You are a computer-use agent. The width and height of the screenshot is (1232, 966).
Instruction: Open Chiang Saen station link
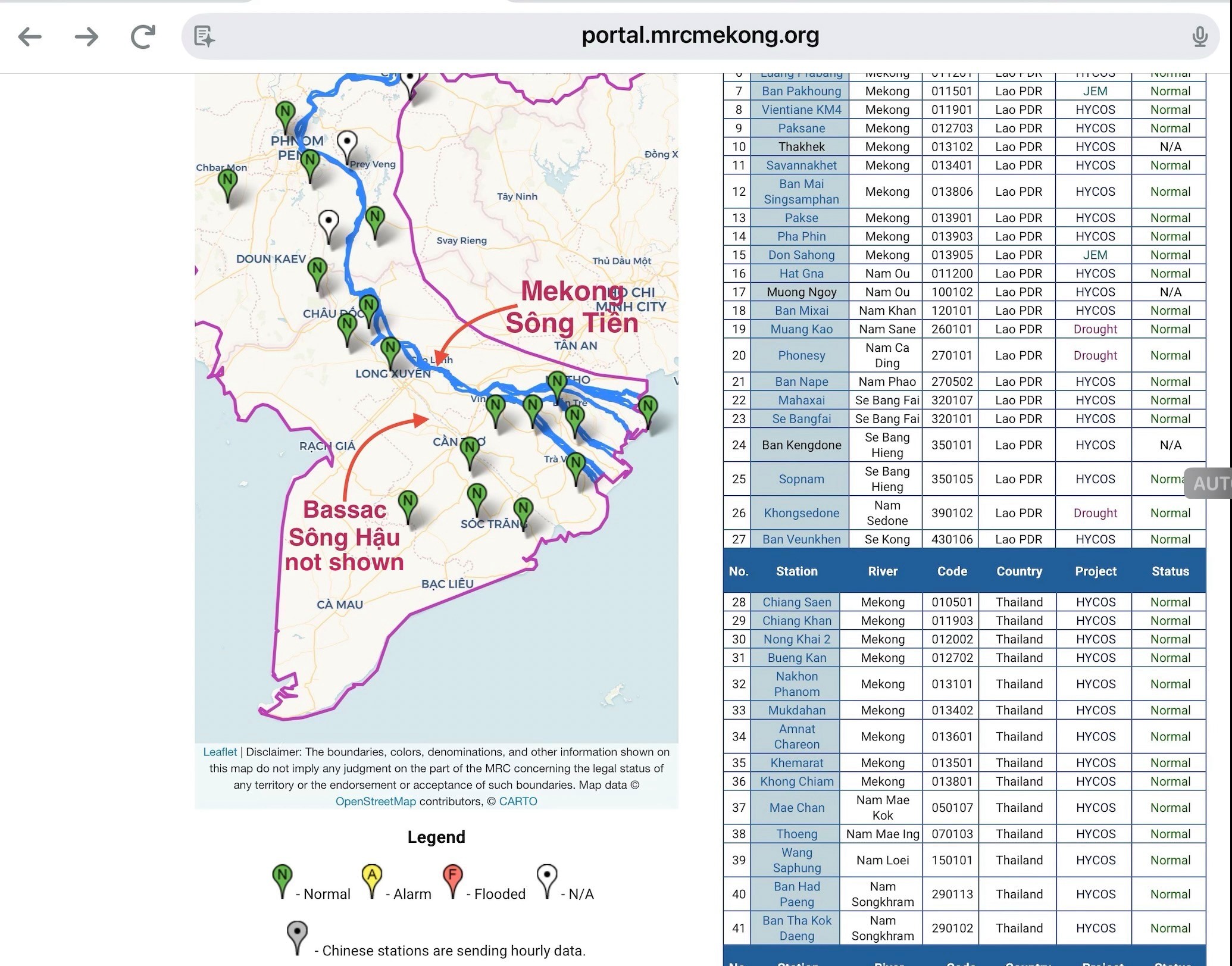tap(796, 602)
